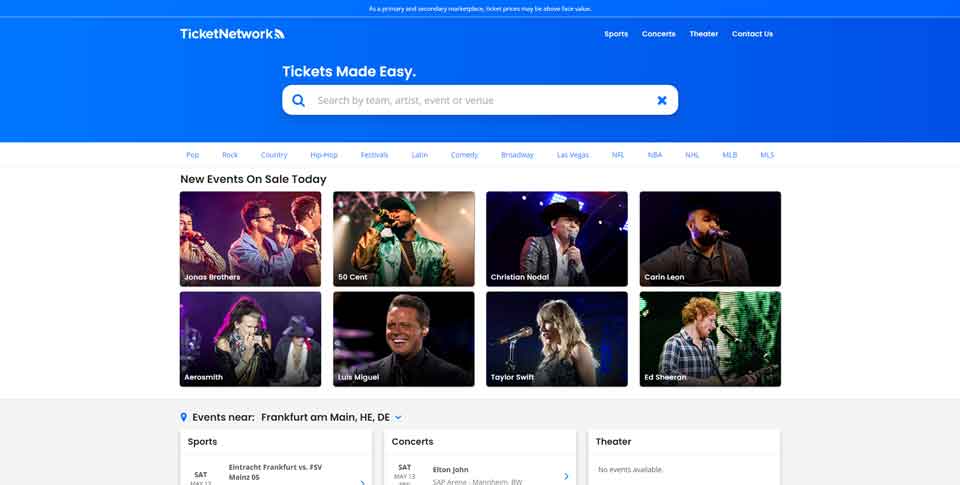The width and height of the screenshot is (960, 485).
Task: Select the Broadway category
Action: point(517,155)
